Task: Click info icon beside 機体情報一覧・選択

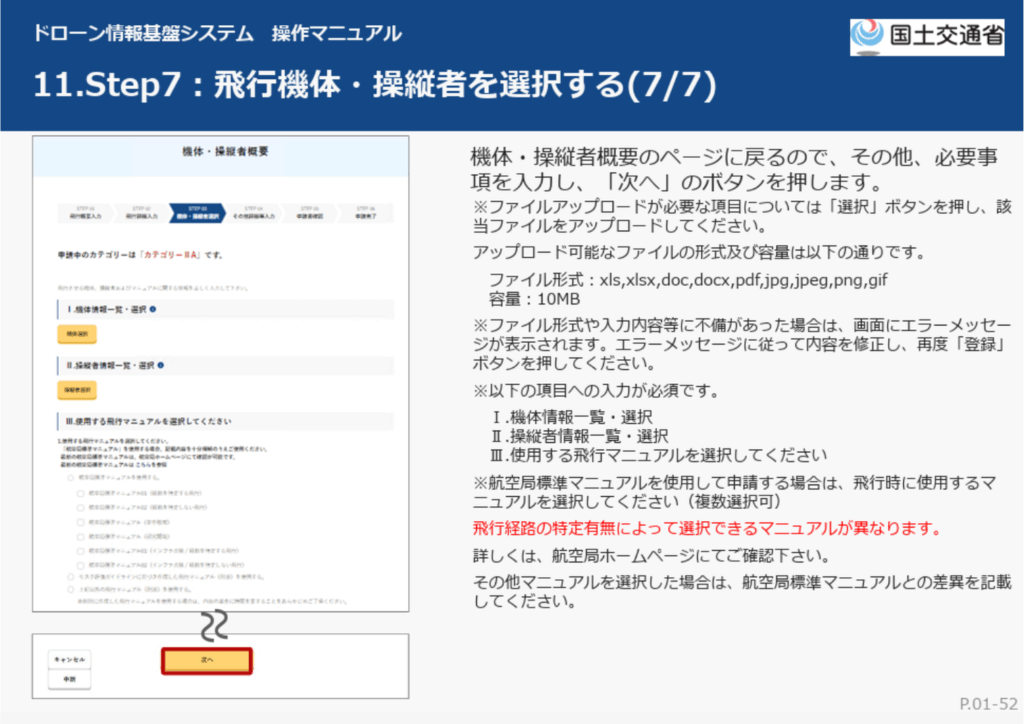Action: [153, 310]
